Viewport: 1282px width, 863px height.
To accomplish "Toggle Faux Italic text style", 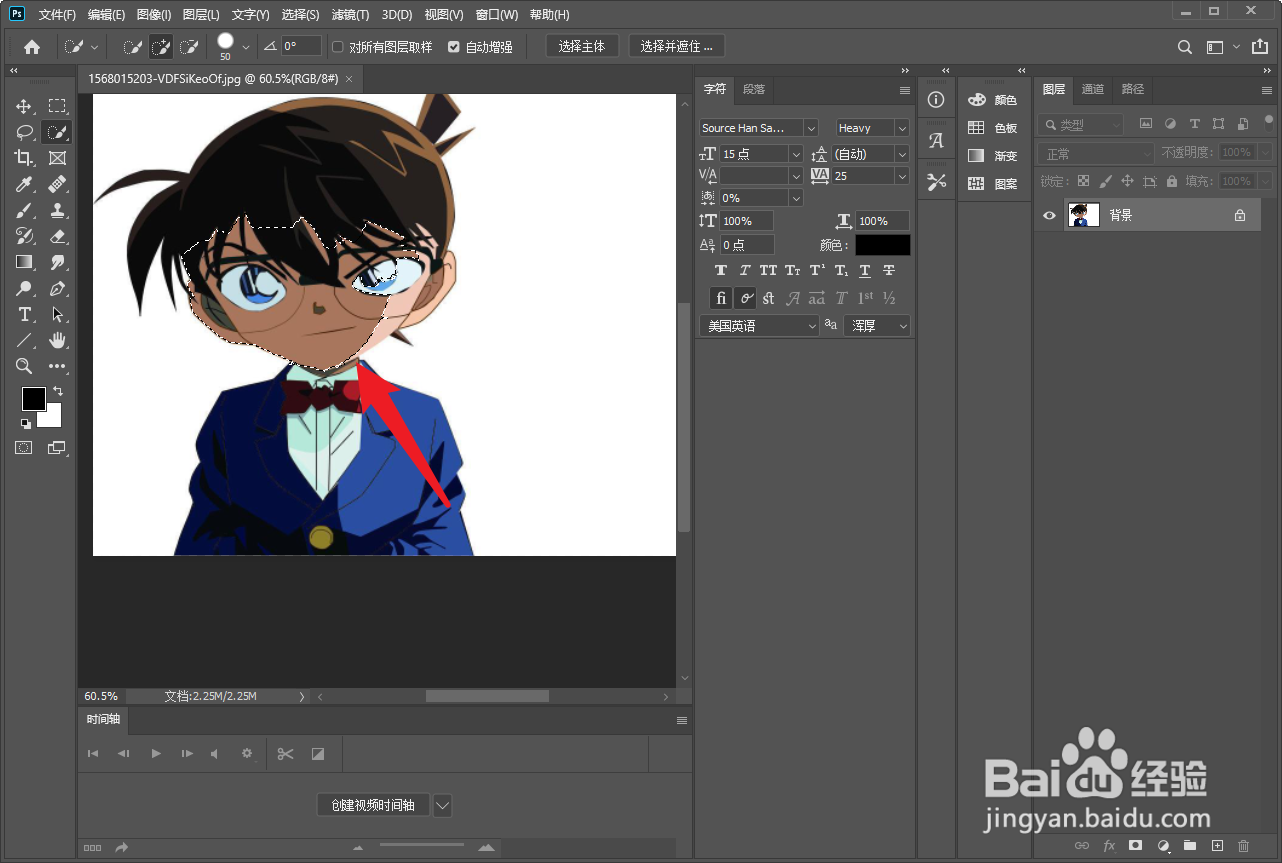I will [x=744, y=271].
